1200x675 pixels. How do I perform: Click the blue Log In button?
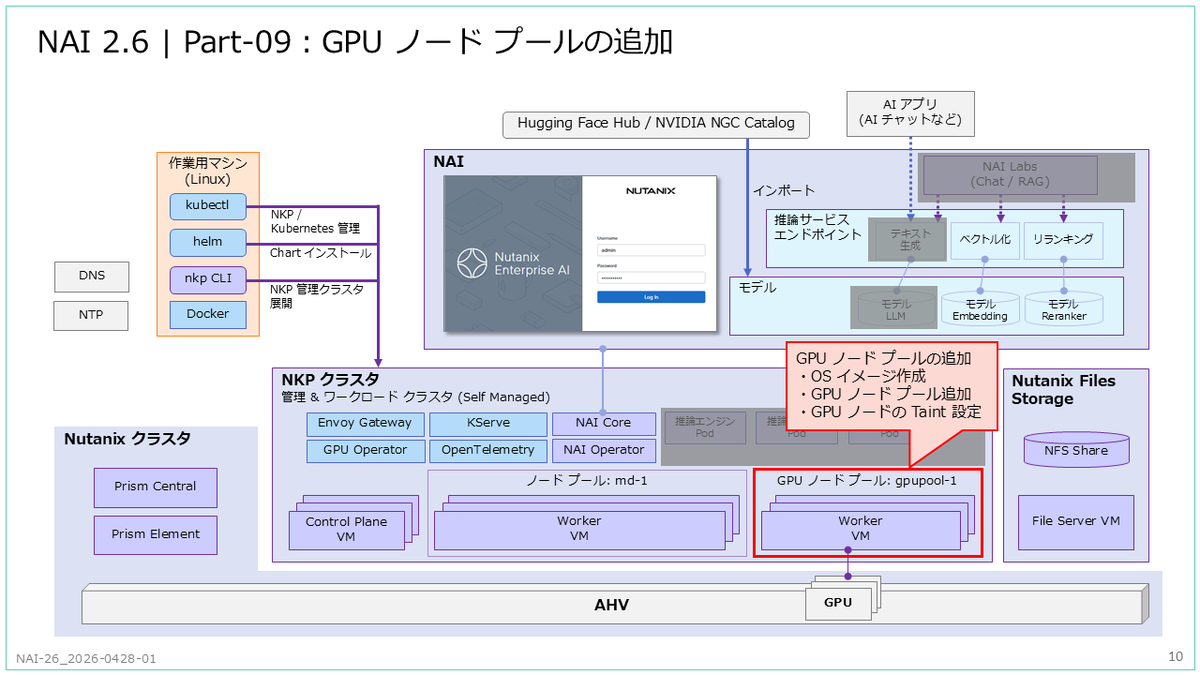651,297
